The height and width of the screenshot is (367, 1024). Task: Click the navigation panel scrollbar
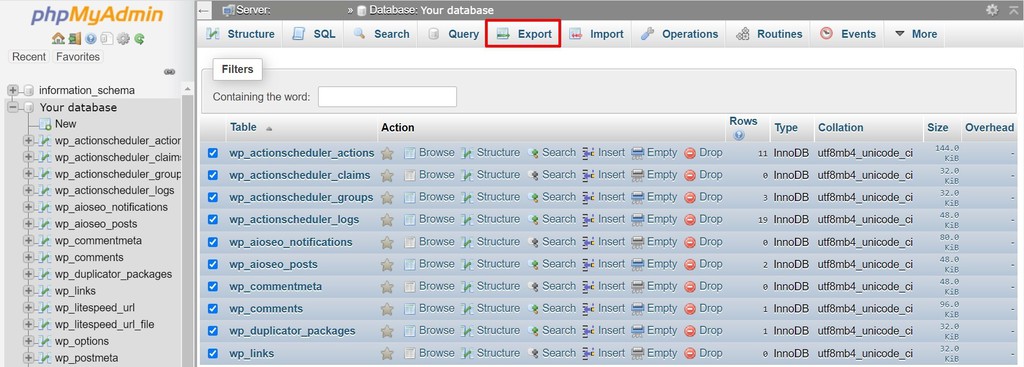188,225
